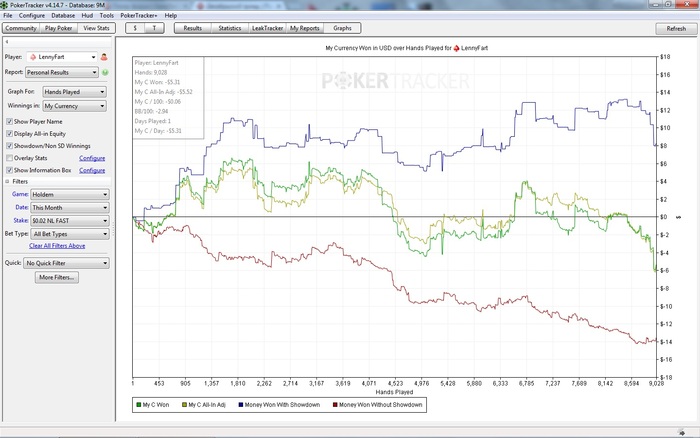The image size is (700, 438).
Task: Click the Money Won With Showdown legend swatch
Action: [241, 405]
